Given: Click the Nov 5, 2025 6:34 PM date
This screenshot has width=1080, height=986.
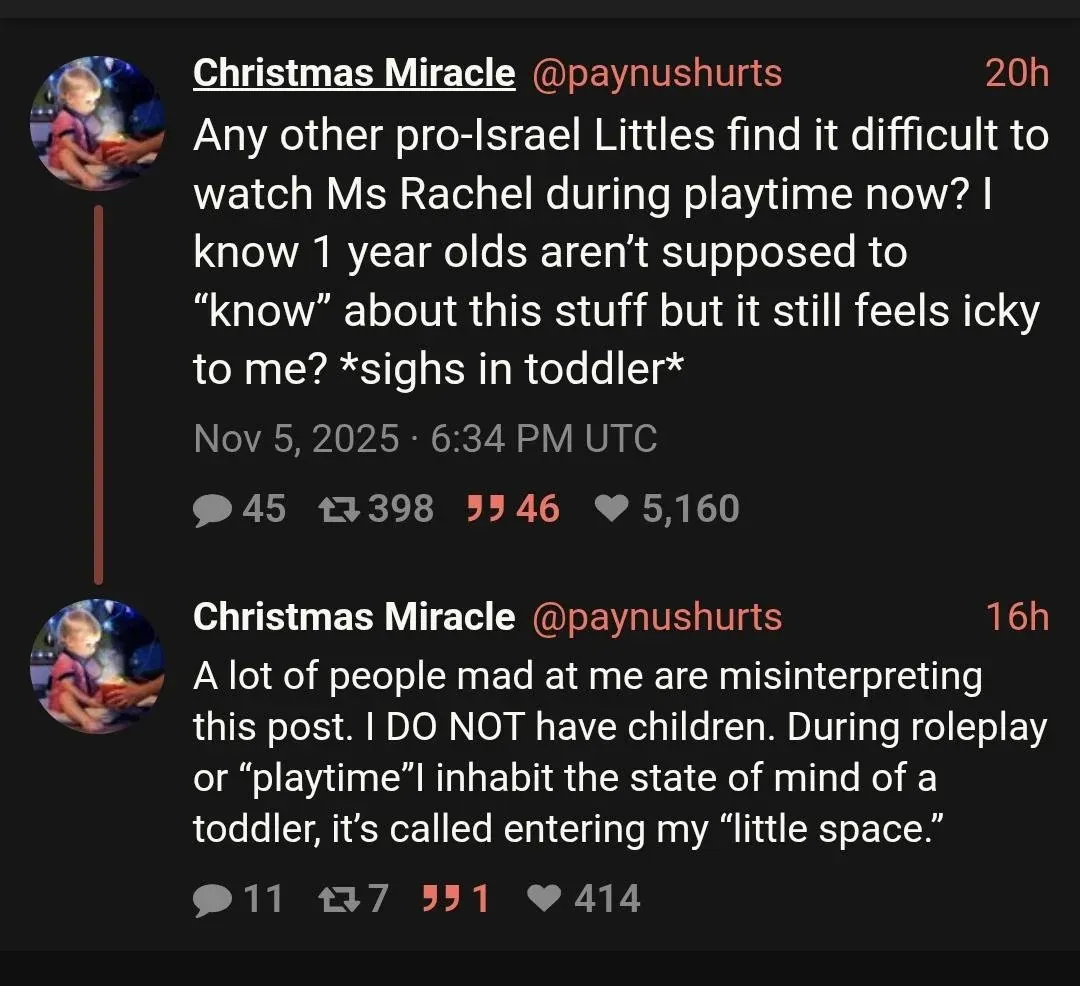Looking at the screenshot, I should (425, 439).
